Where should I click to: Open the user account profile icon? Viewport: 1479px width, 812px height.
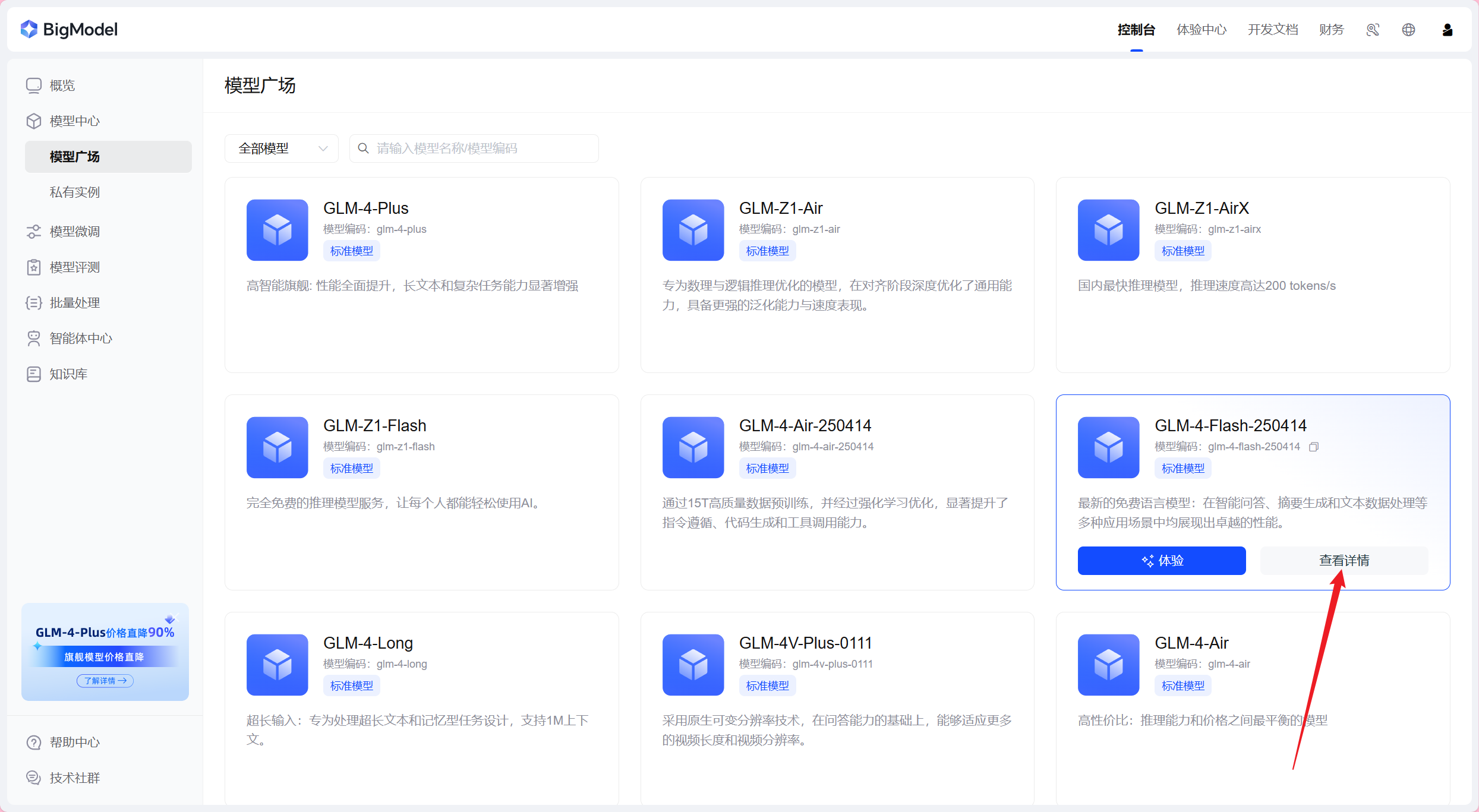coord(1448,30)
